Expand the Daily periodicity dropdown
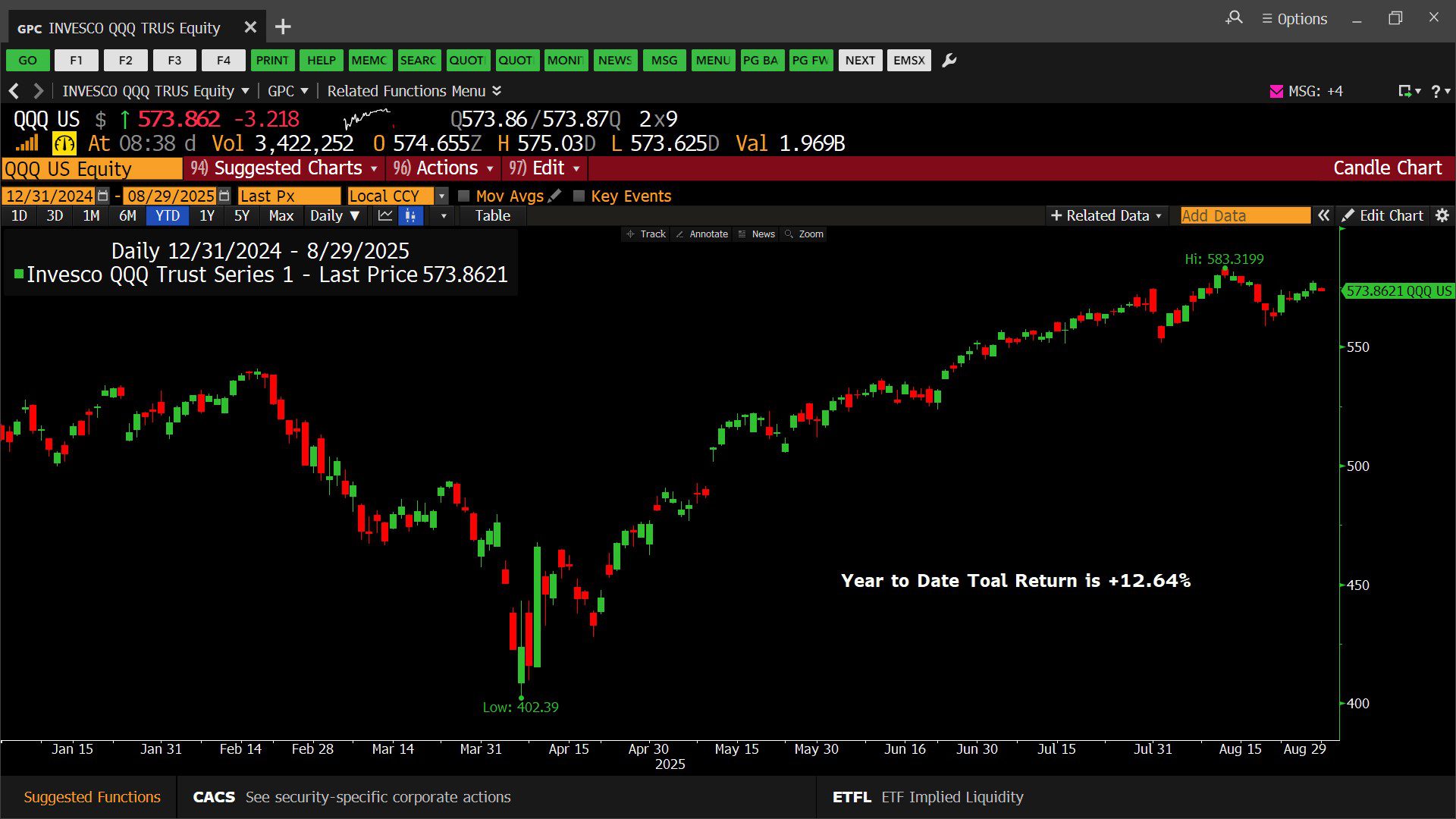Image resolution: width=1456 pixels, height=819 pixels. 334,216
